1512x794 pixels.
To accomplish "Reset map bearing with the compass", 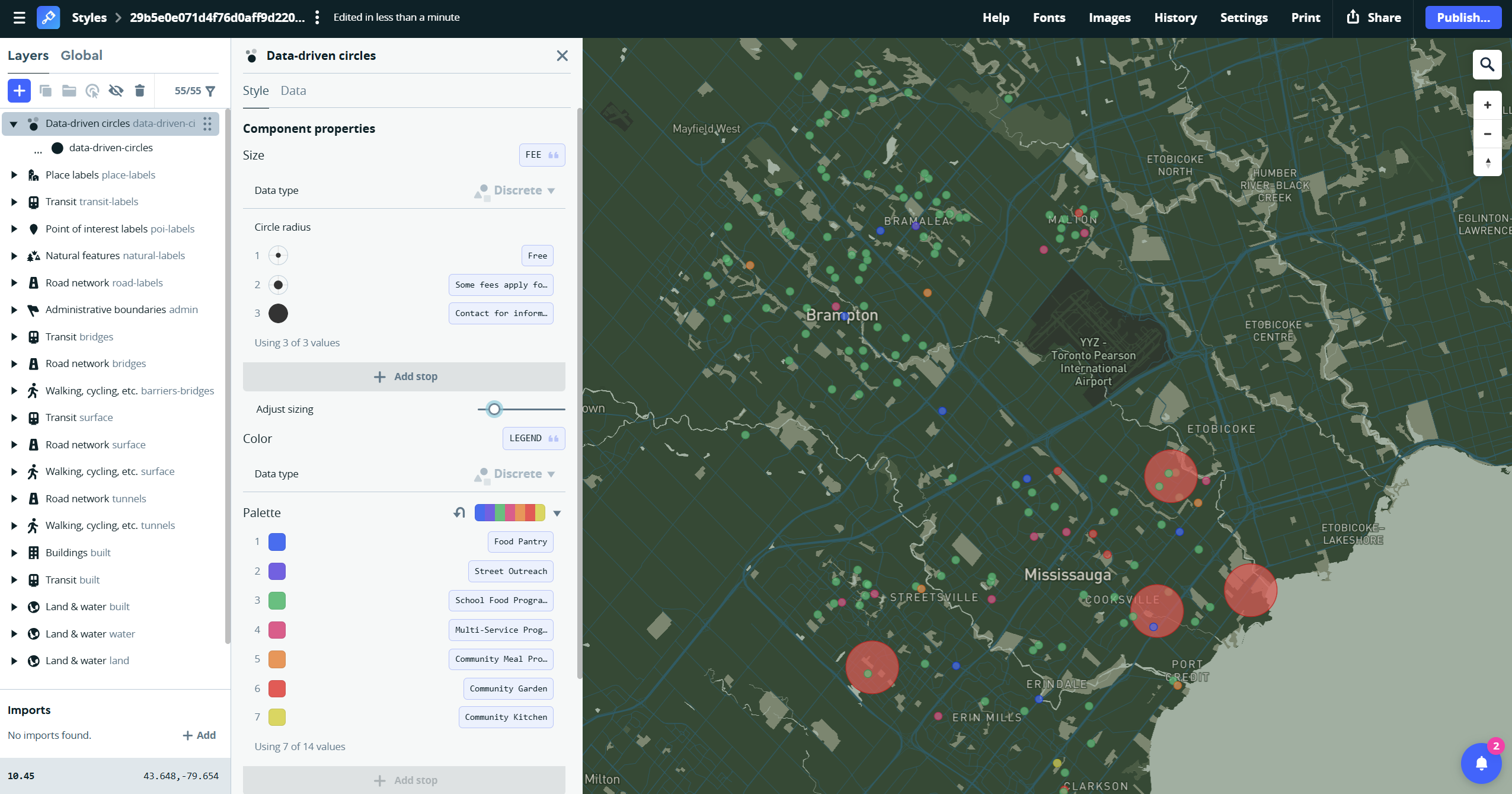I will pyautogui.click(x=1487, y=162).
